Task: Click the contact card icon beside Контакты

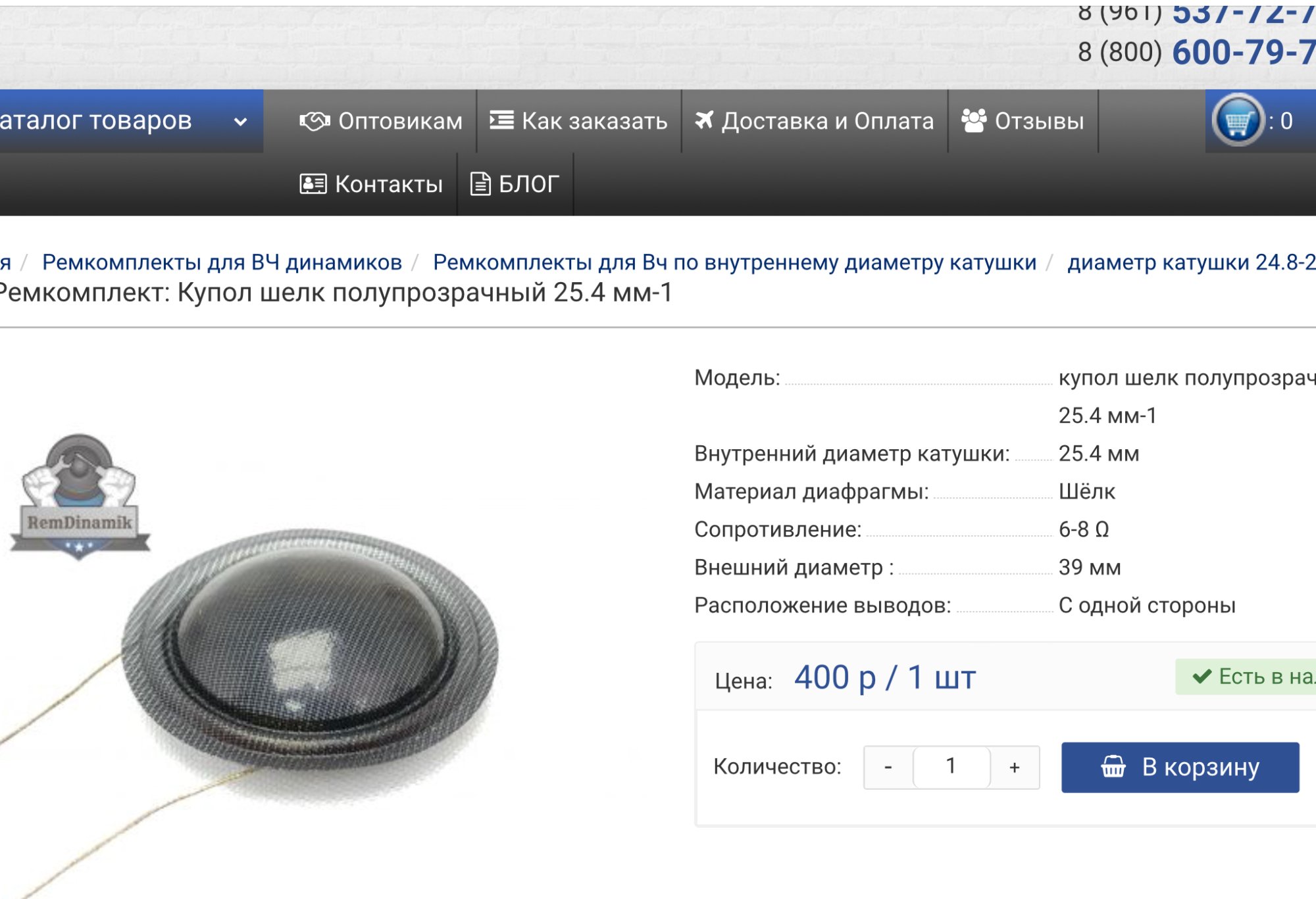Action: click(x=313, y=184)
